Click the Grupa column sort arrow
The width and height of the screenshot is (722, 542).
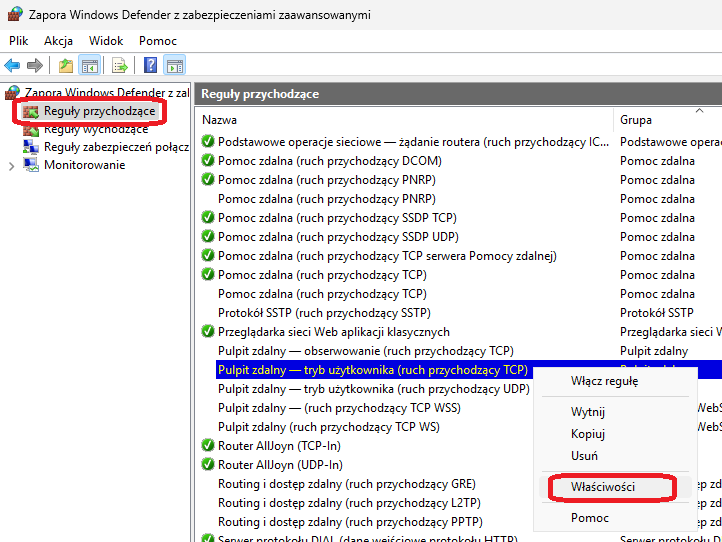tap(699, 110)
